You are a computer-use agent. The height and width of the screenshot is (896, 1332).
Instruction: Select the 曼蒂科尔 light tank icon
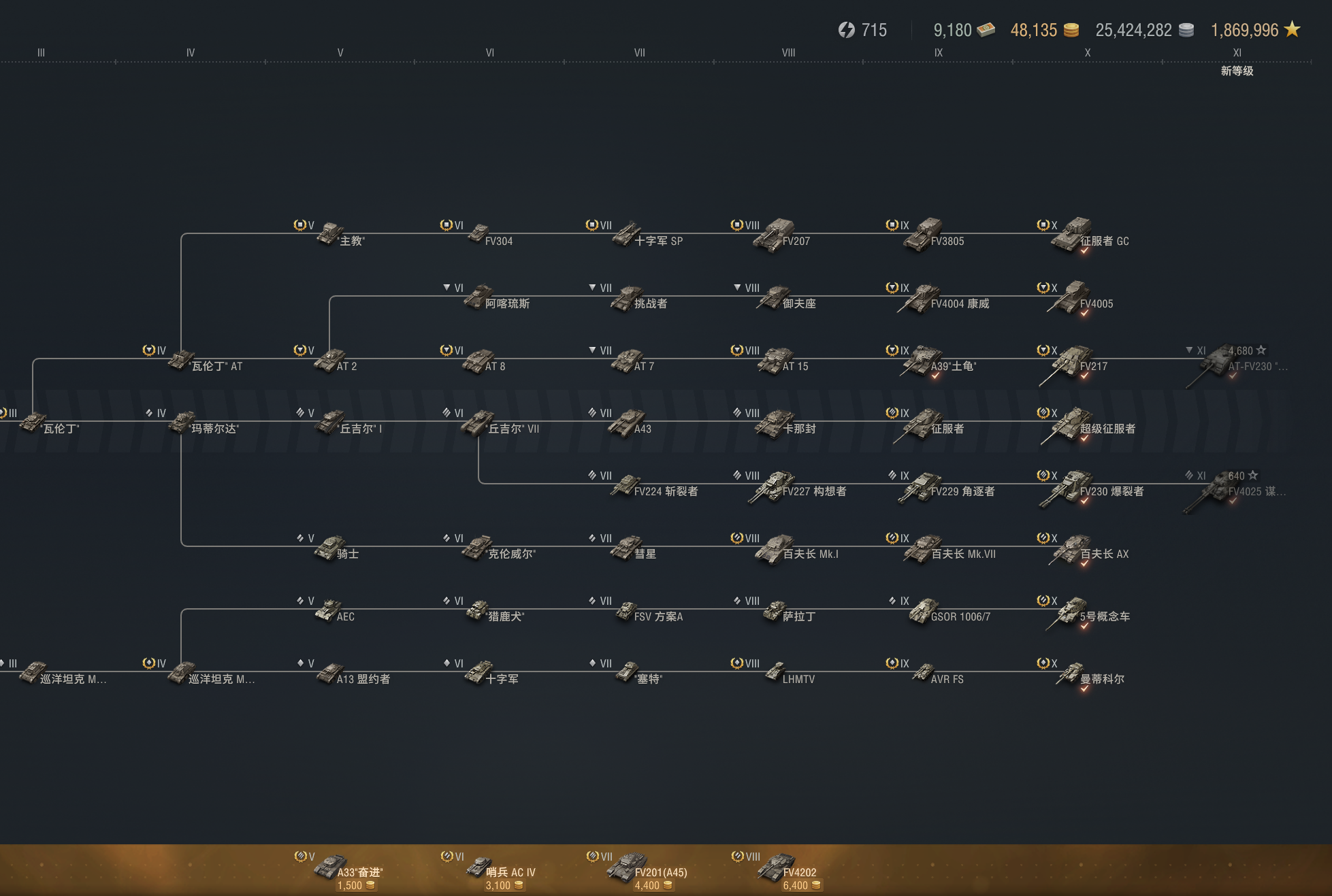pos(1072,674)
